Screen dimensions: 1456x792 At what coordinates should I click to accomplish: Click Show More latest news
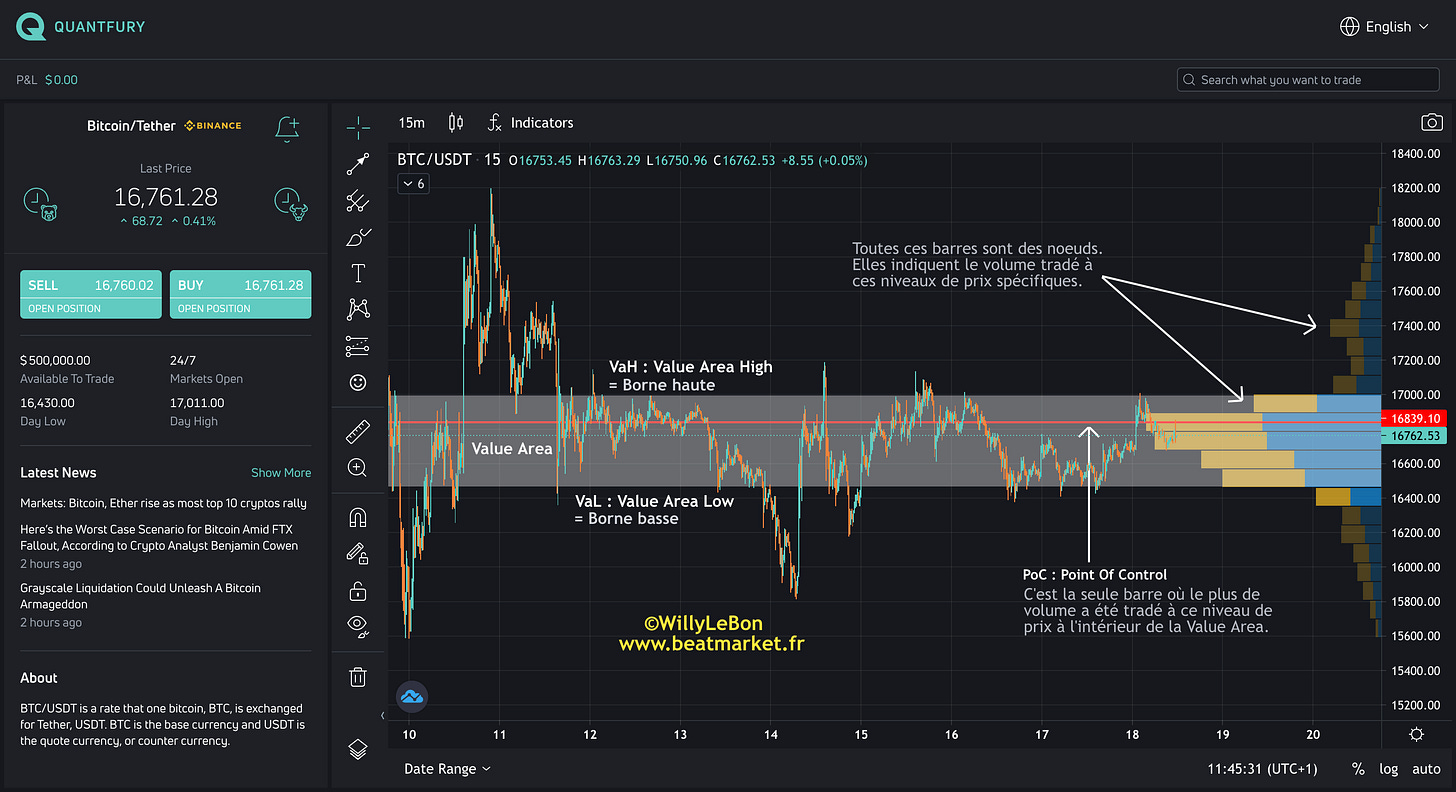(281, 472)
